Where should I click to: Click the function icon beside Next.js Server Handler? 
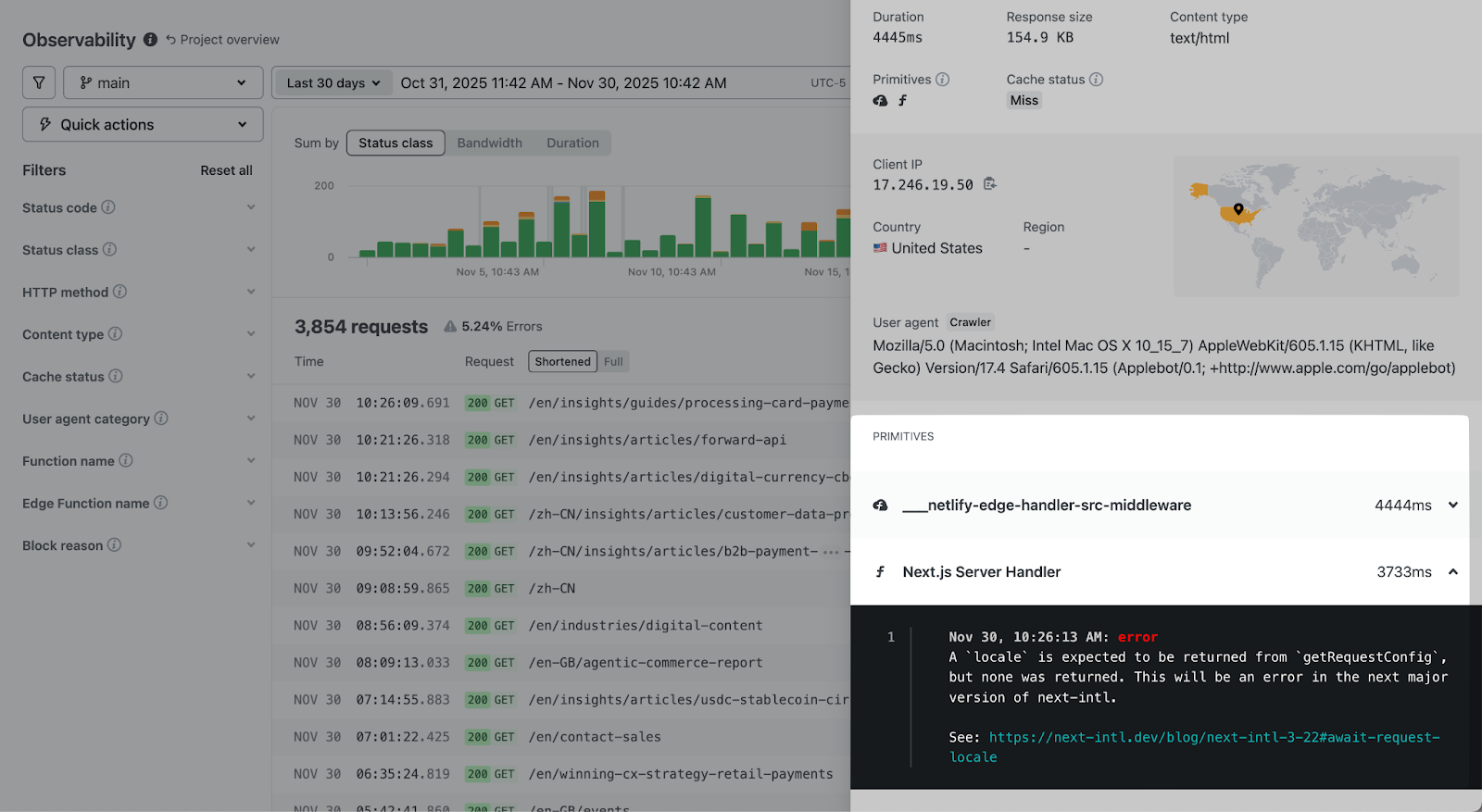click(x=880, y=572)
